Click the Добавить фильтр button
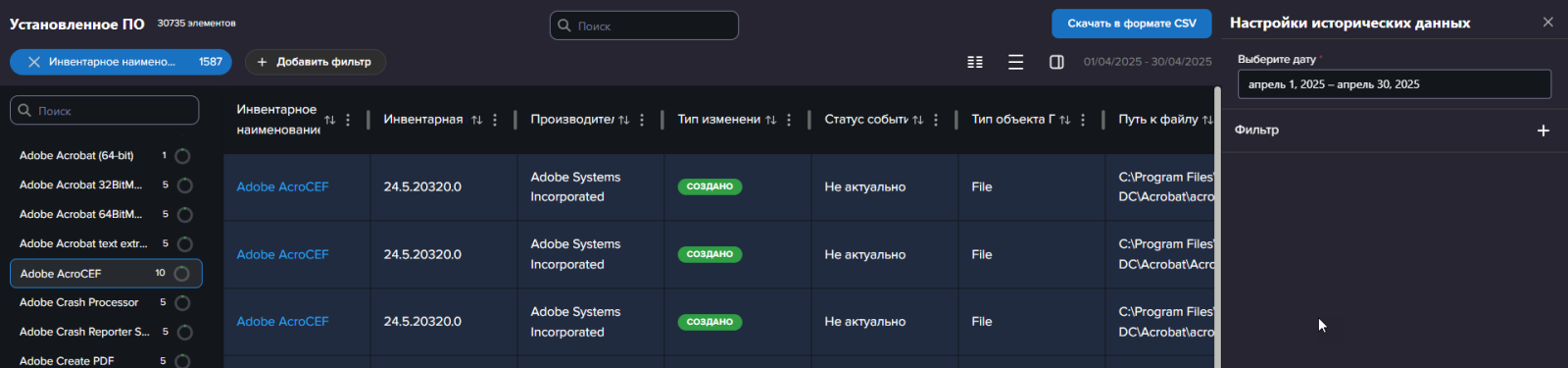 315,62
